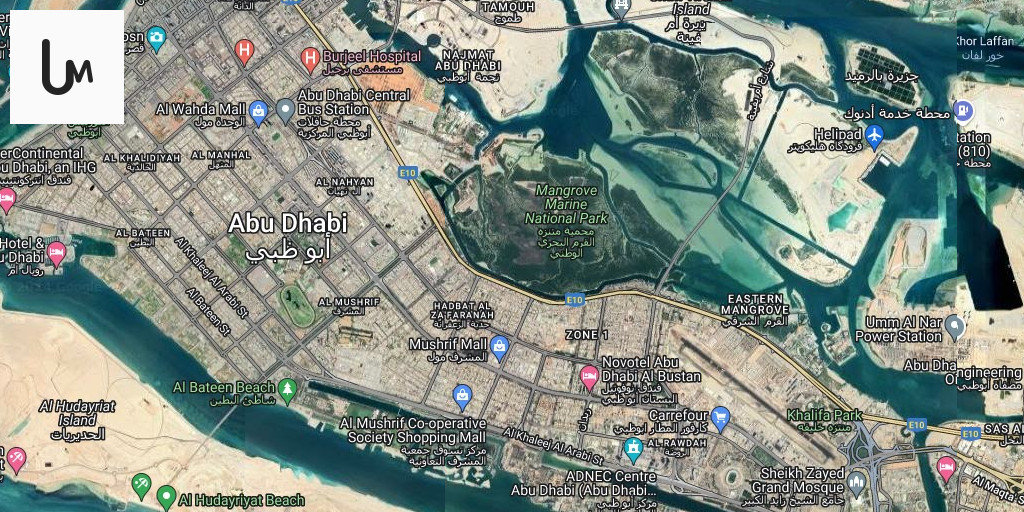Image resolution: width=1024 pixels, height=512 pixels.
Task: Select the Novotel Abu Dhabi Al Bustan hotel pin
Action: point(589,377)
